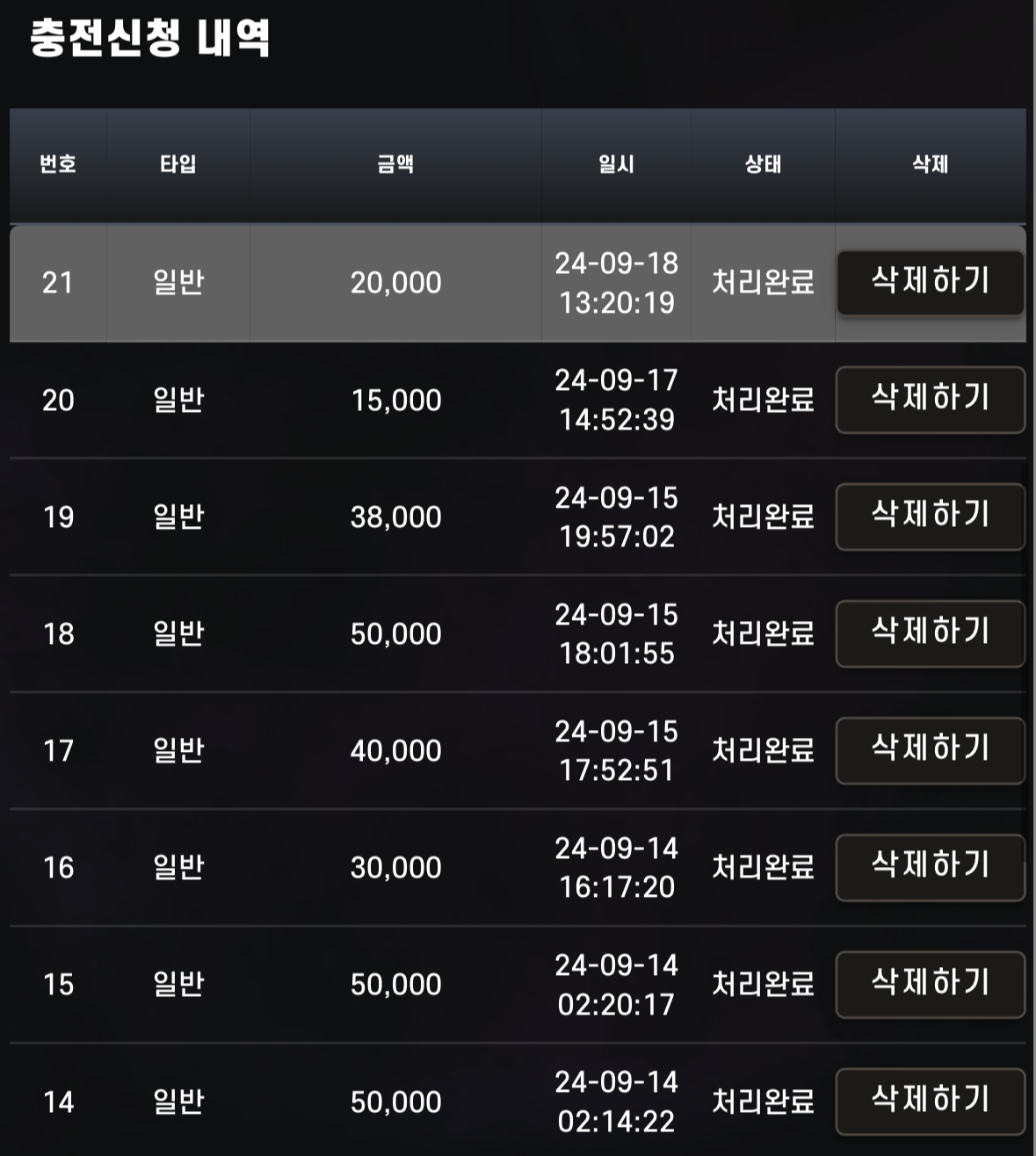Click the 상태 column header
Screen dimensions: 1036x1156
pyautogui.click(x=763, y=164)
